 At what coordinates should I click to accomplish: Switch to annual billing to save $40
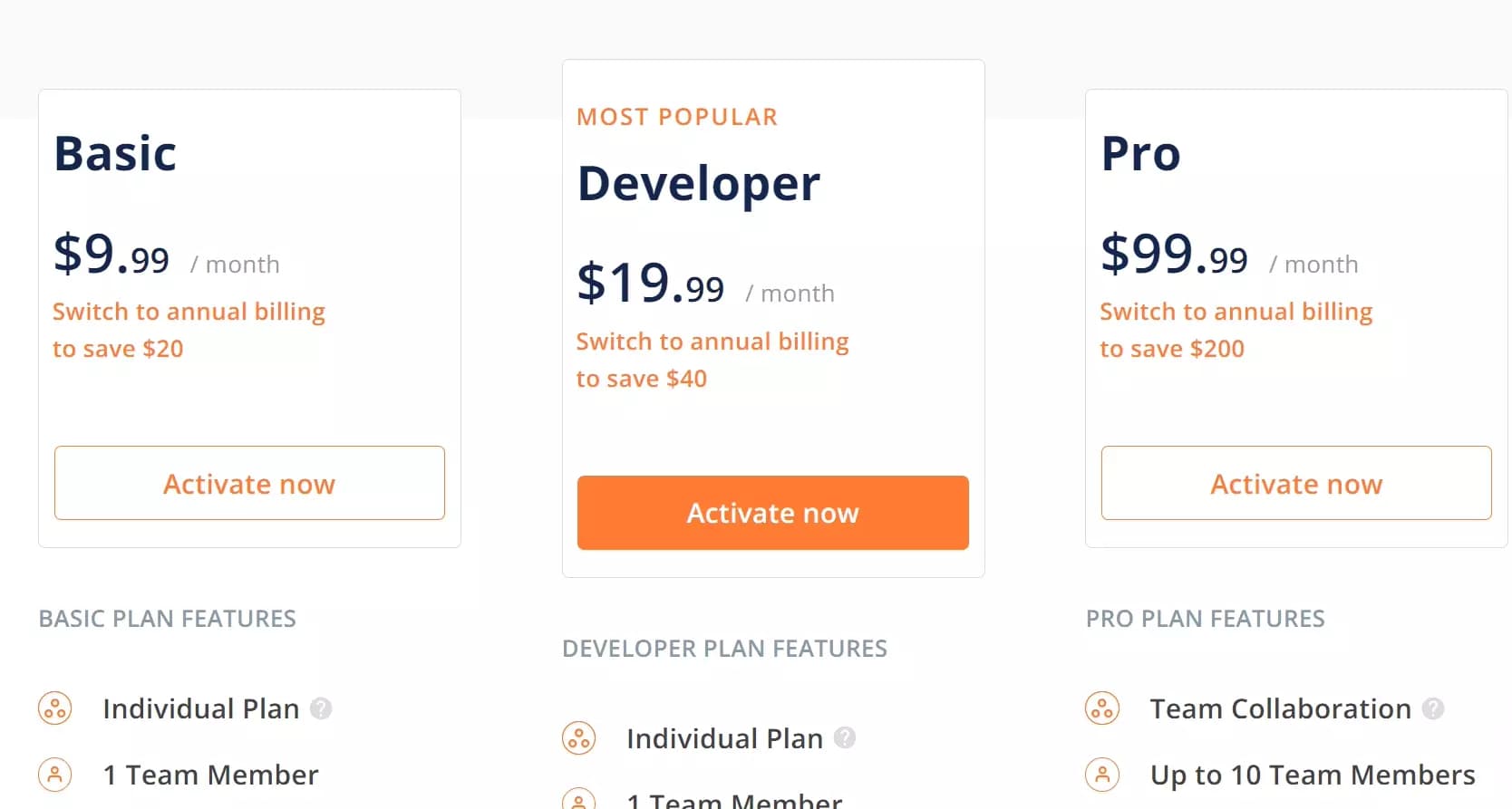point(712,359)
